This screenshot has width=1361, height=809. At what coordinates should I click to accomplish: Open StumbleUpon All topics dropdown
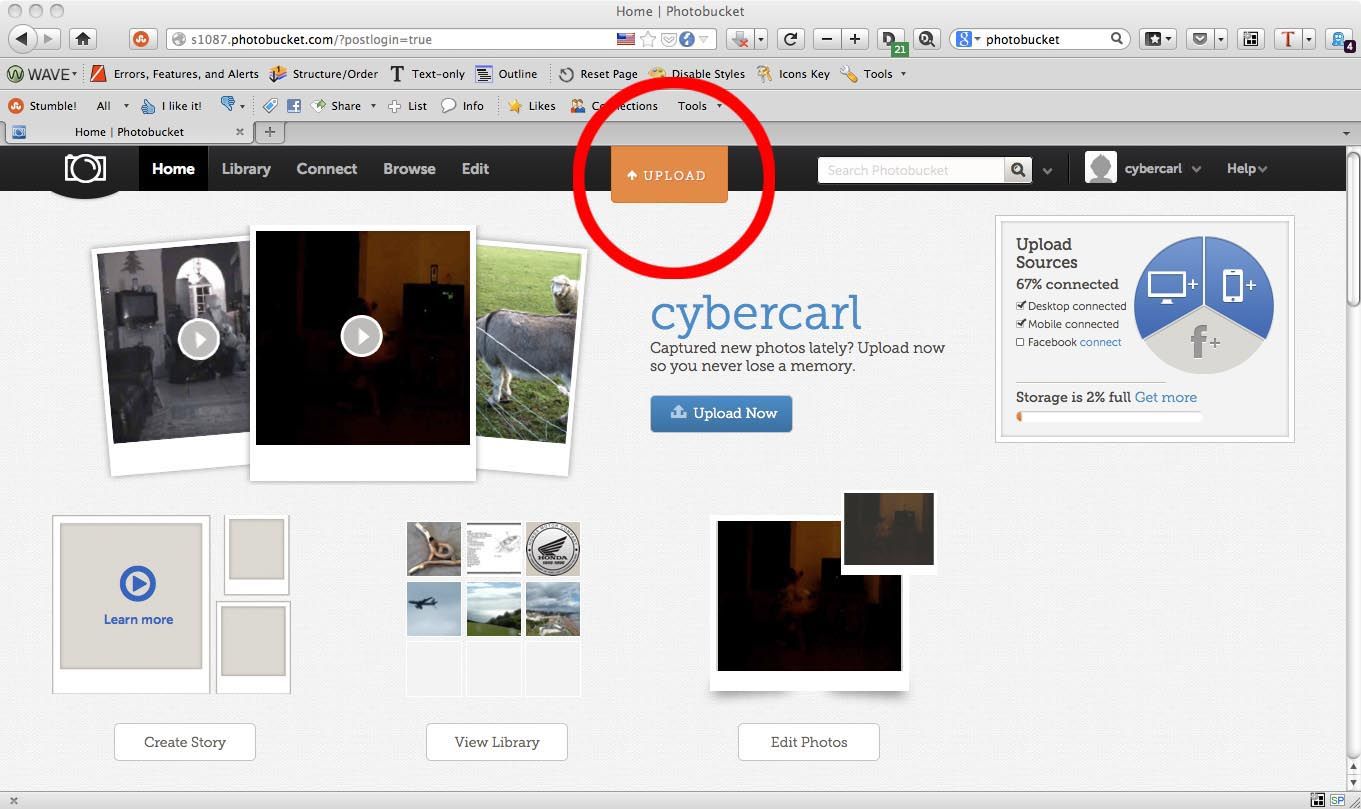click(113, 105)
